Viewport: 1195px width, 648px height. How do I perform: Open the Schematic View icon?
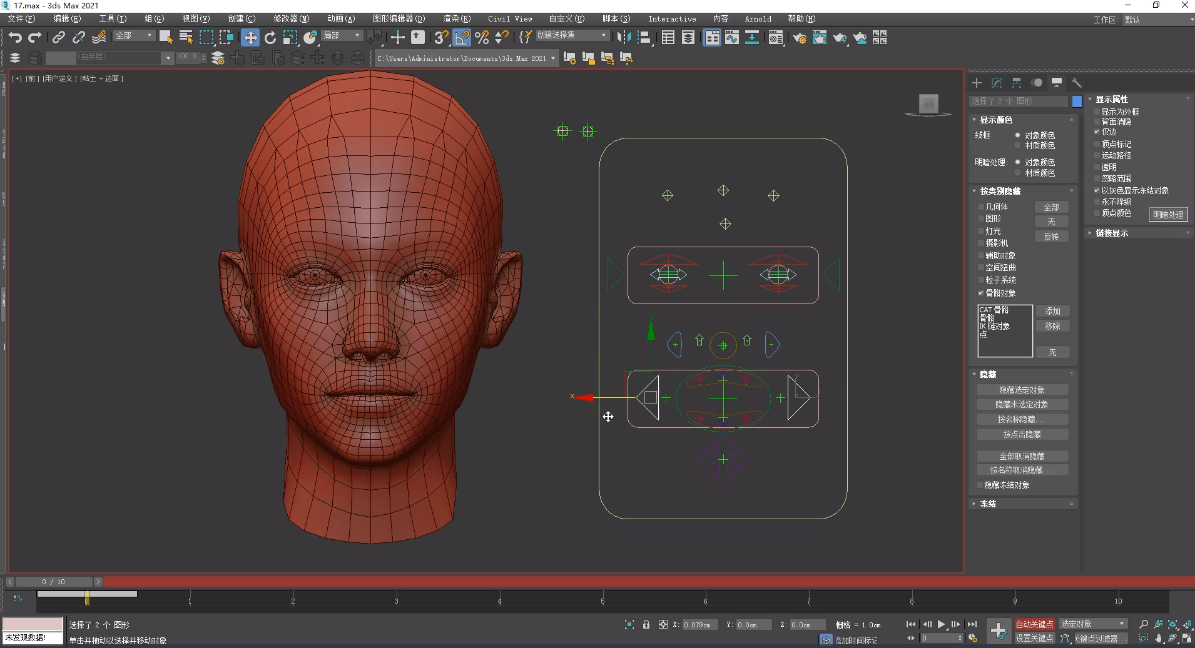click(751, 37)
